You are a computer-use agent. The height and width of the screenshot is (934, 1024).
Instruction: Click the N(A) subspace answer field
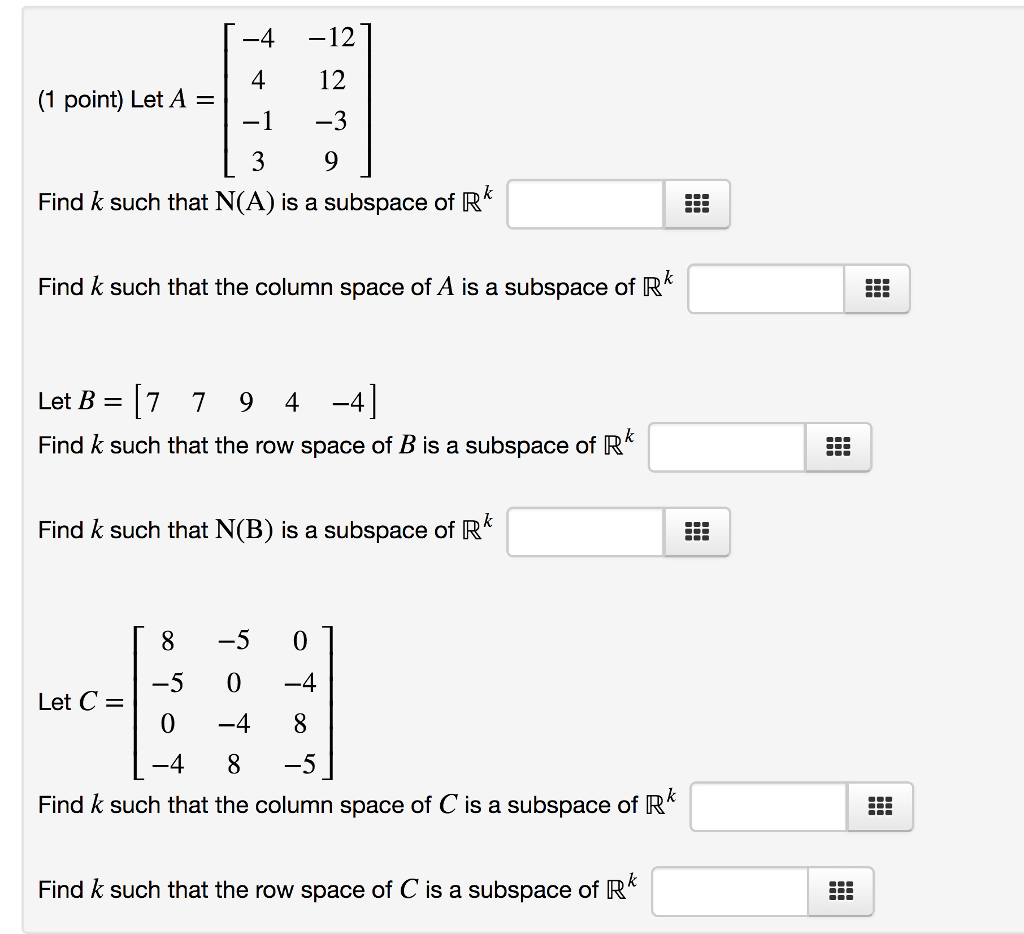tap(586, 205)
